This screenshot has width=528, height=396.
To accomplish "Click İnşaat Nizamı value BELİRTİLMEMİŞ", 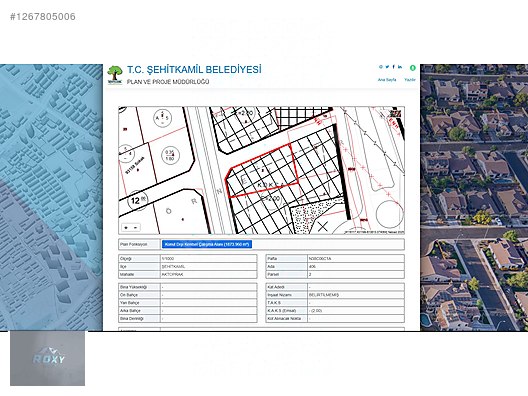I will [324, 295].
